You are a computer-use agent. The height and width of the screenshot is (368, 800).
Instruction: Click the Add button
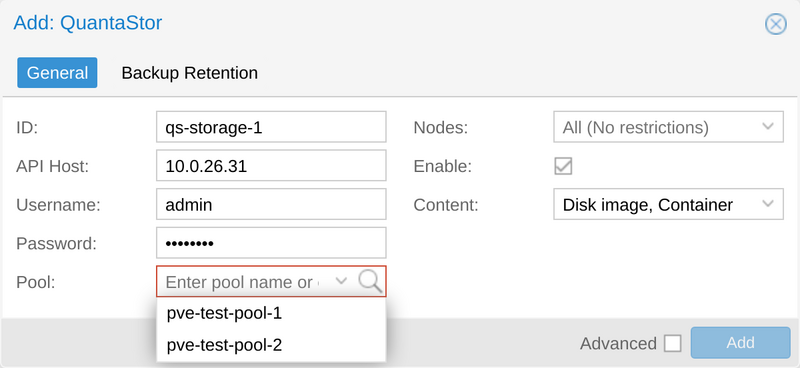tap(740, 342)
